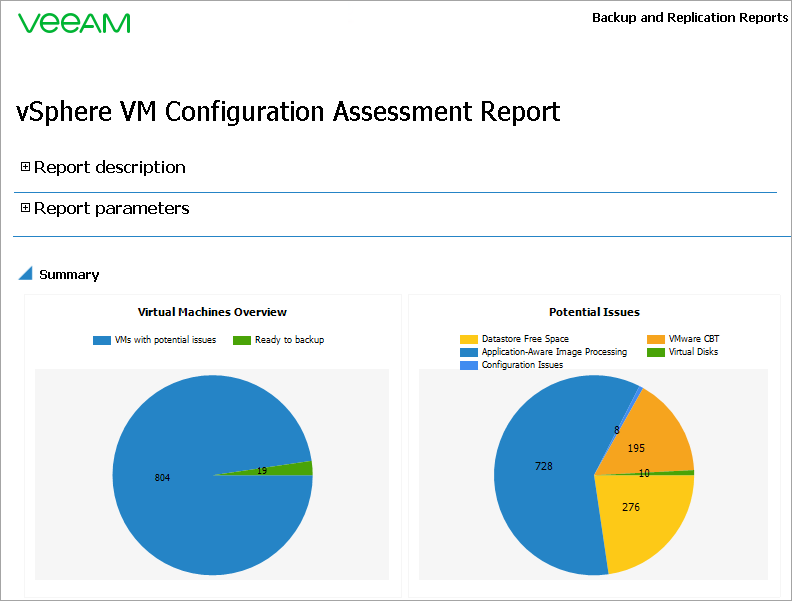Click the Potential Issues chart title
The image size is (792, 601).
595,312
